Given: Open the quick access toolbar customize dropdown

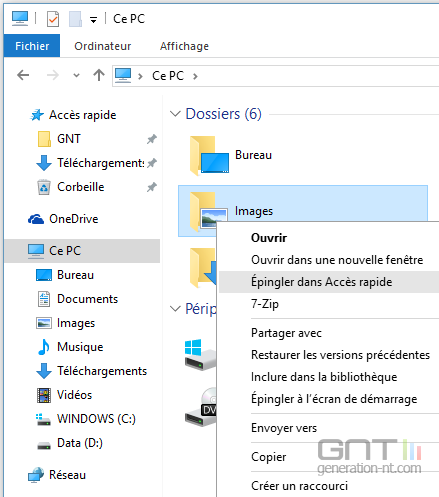Looking at the screenshot, I should 94,20.
